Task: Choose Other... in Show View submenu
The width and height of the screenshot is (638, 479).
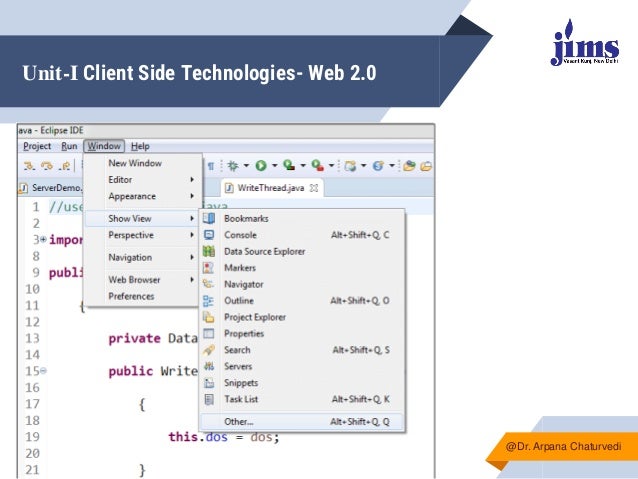Action: (x=302, y=422)
